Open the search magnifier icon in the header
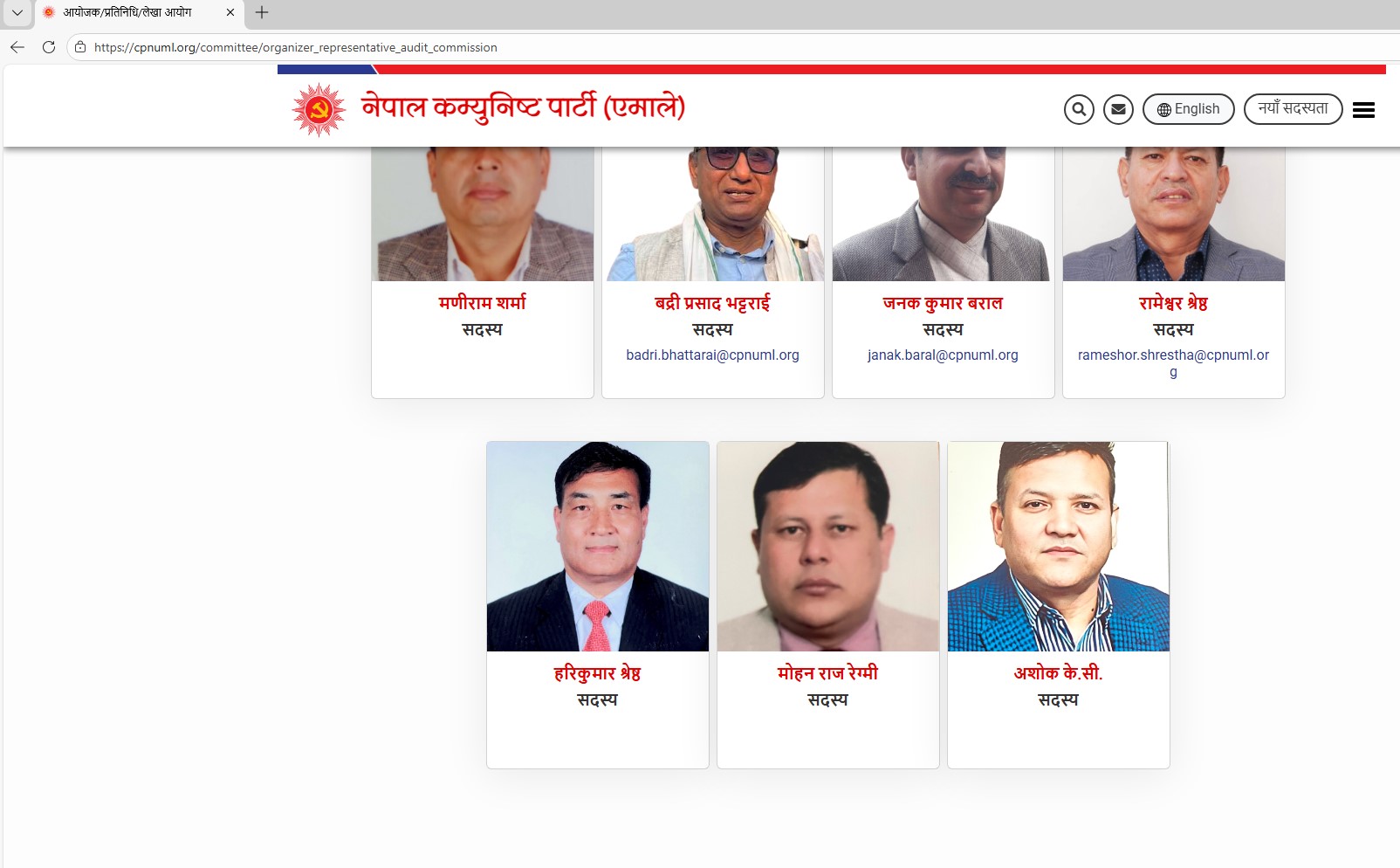This screenshot has height=868, width=1400. pos(1079,109)
